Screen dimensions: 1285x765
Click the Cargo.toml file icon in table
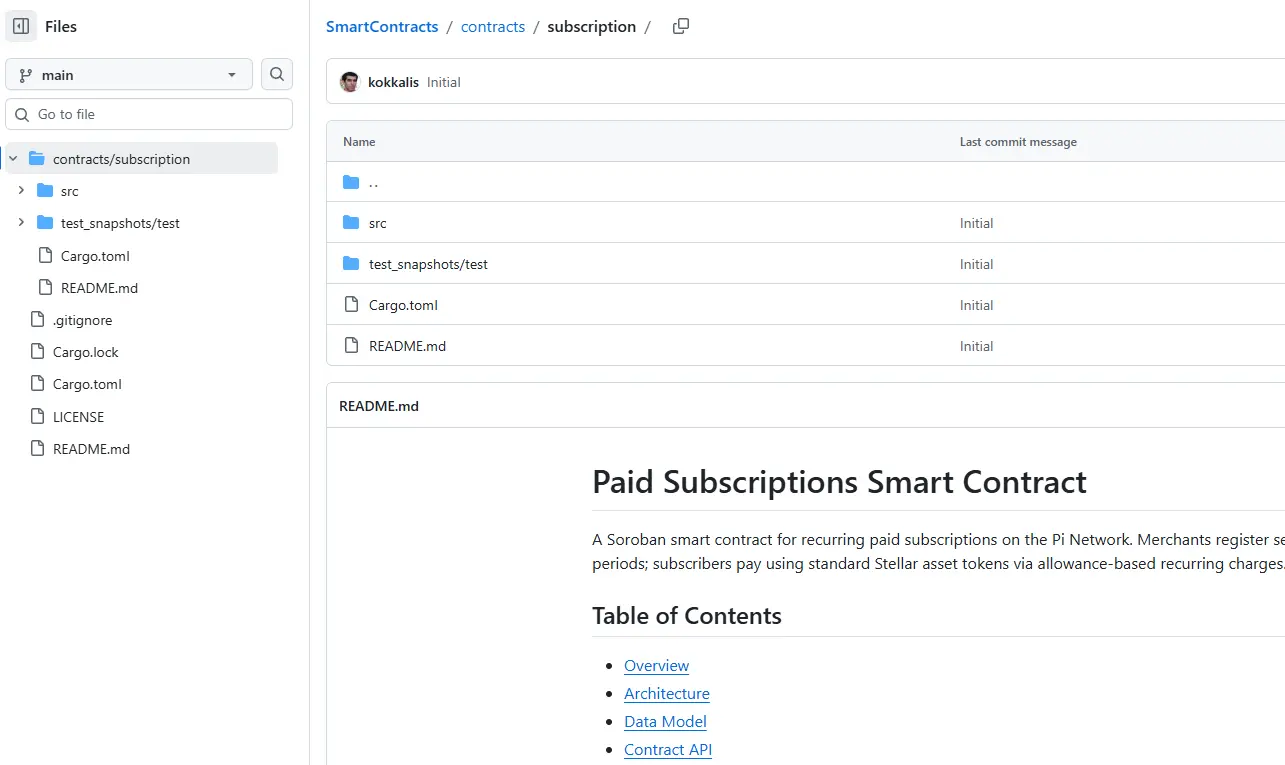coord(351,305)
